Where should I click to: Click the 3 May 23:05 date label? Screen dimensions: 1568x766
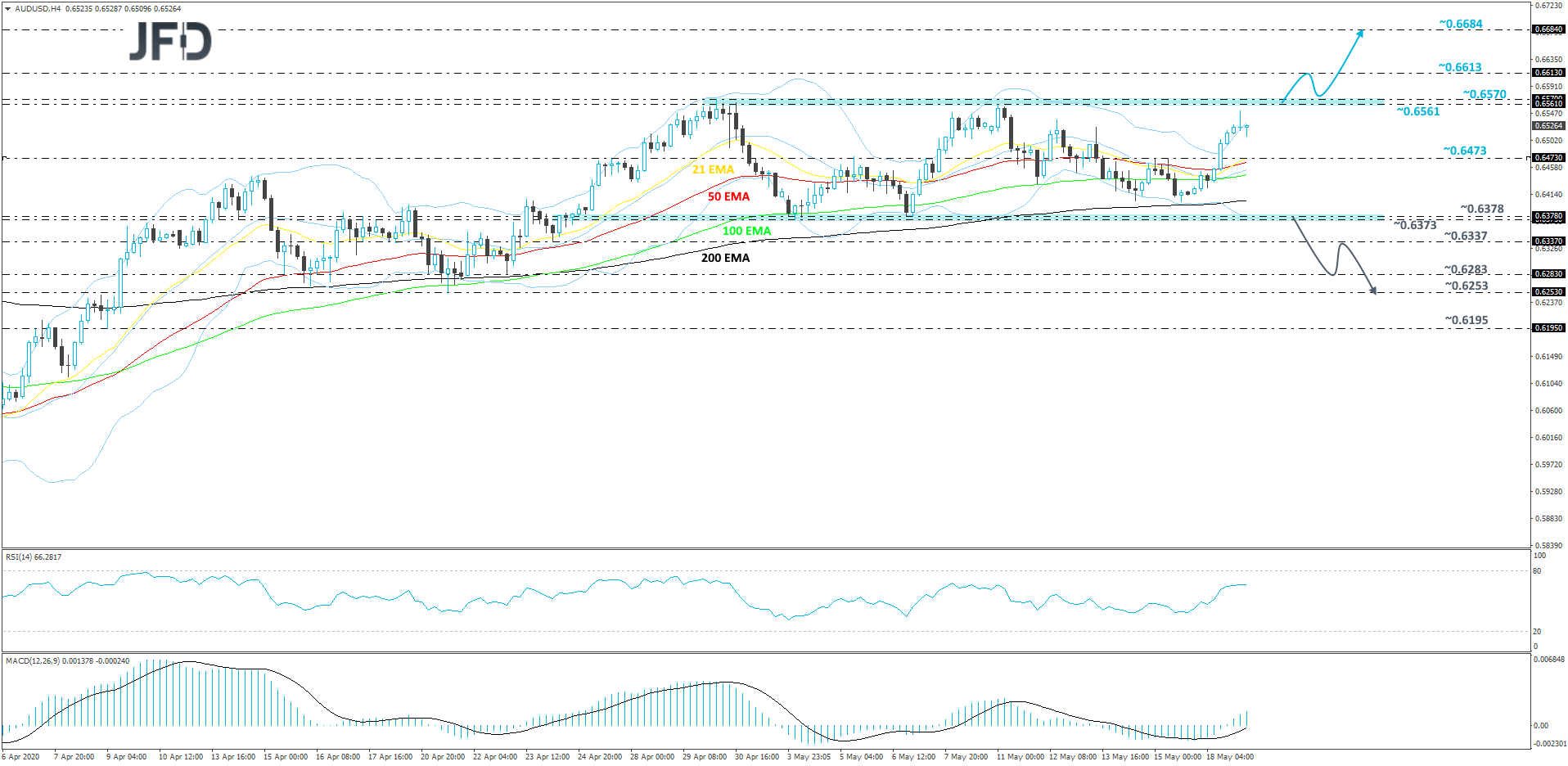tap(809, 757)
